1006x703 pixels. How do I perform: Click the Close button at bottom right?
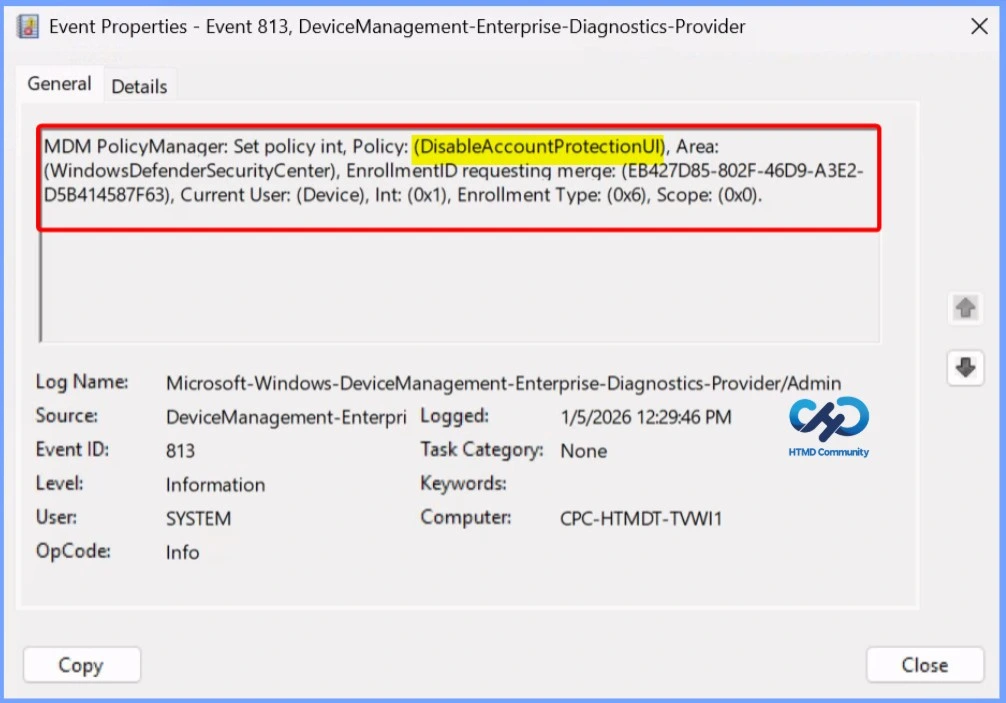point(924,664)
